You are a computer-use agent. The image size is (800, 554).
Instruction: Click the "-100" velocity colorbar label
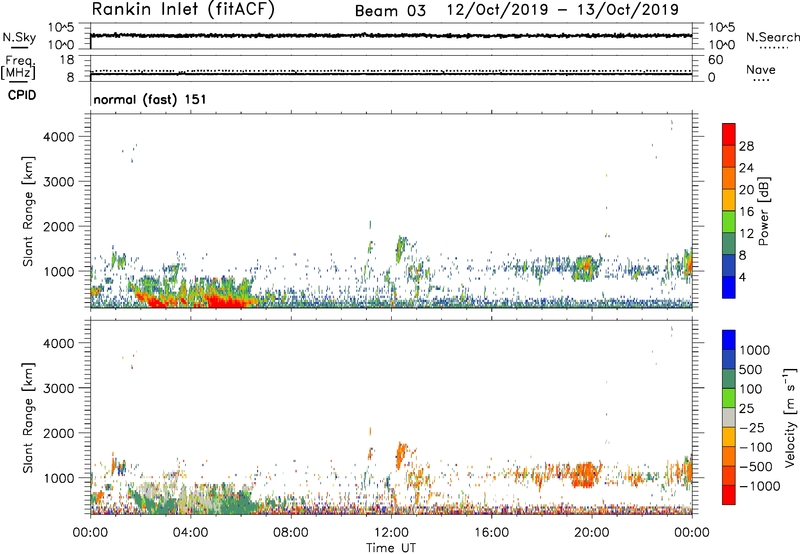[x=756, y=447]
